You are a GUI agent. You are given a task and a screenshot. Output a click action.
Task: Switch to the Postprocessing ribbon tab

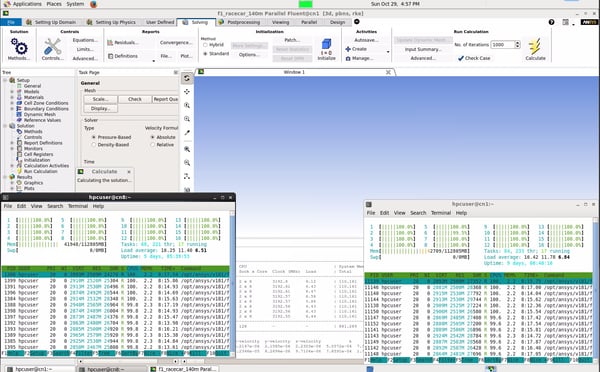click(239, 22)
